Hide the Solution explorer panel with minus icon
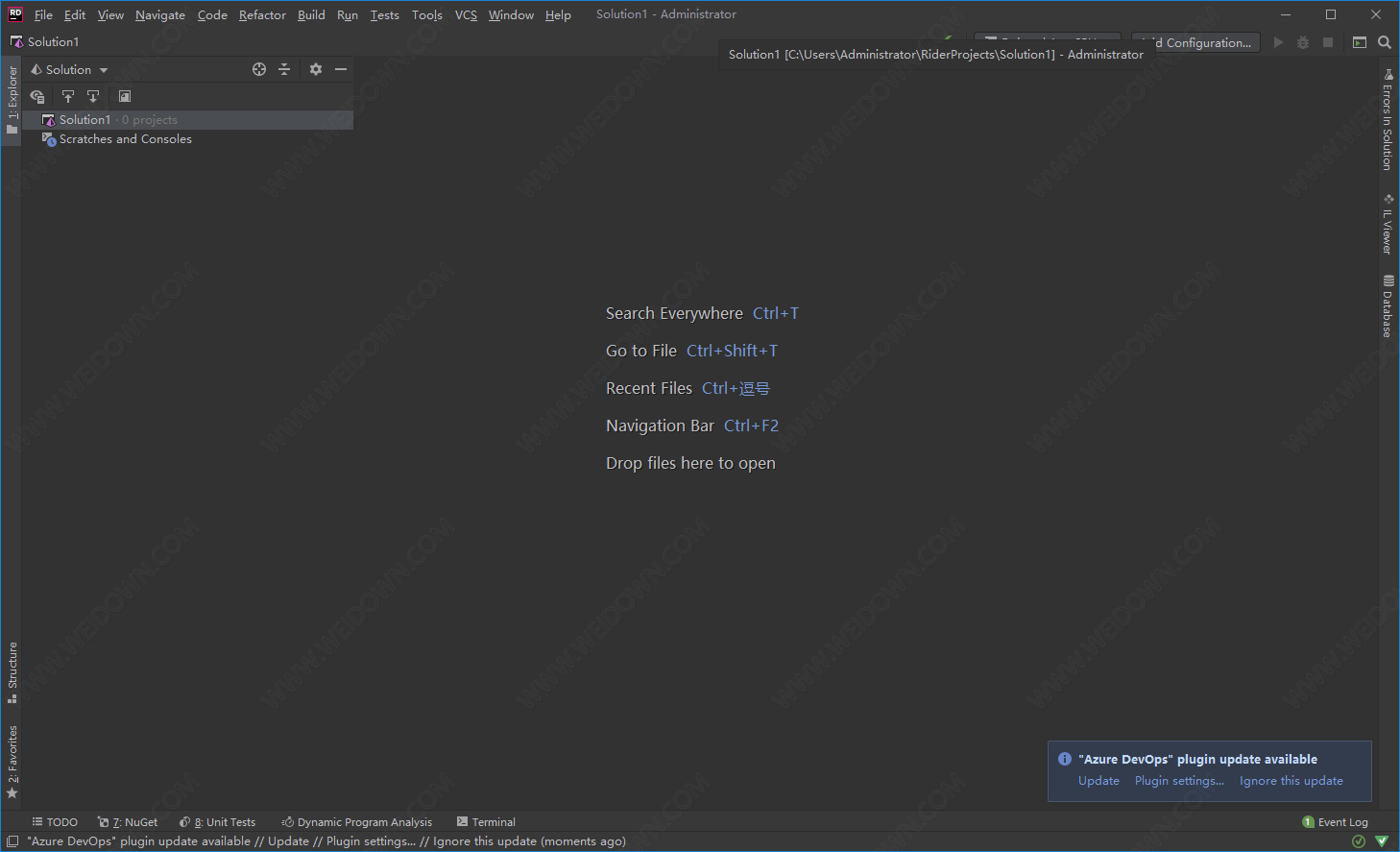Image resolution: width=1400 pixels, height=852 pixels. (341, 69)
